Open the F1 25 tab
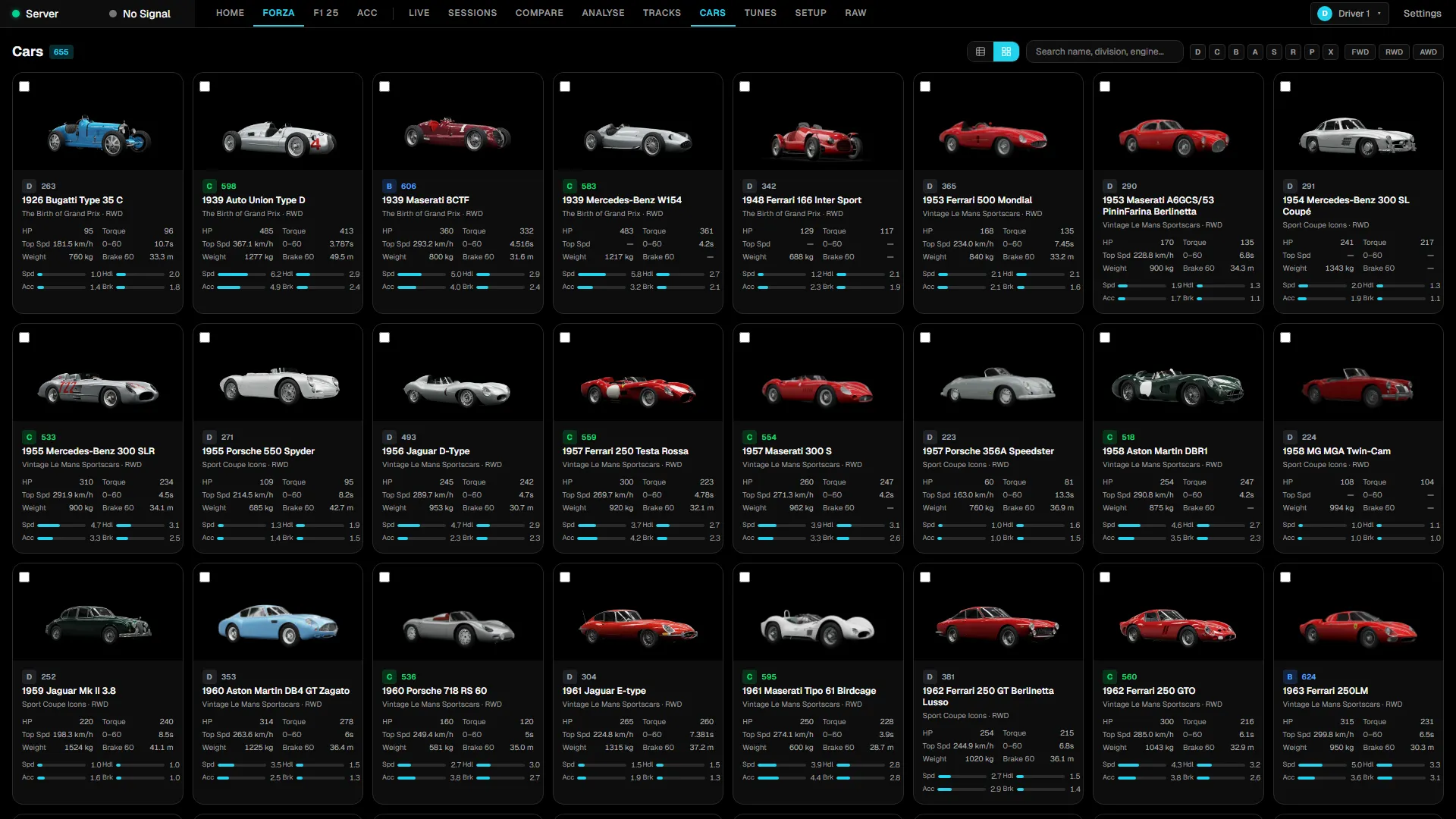Viewport: 1456px width, 819px height. [x=326, y=13]
